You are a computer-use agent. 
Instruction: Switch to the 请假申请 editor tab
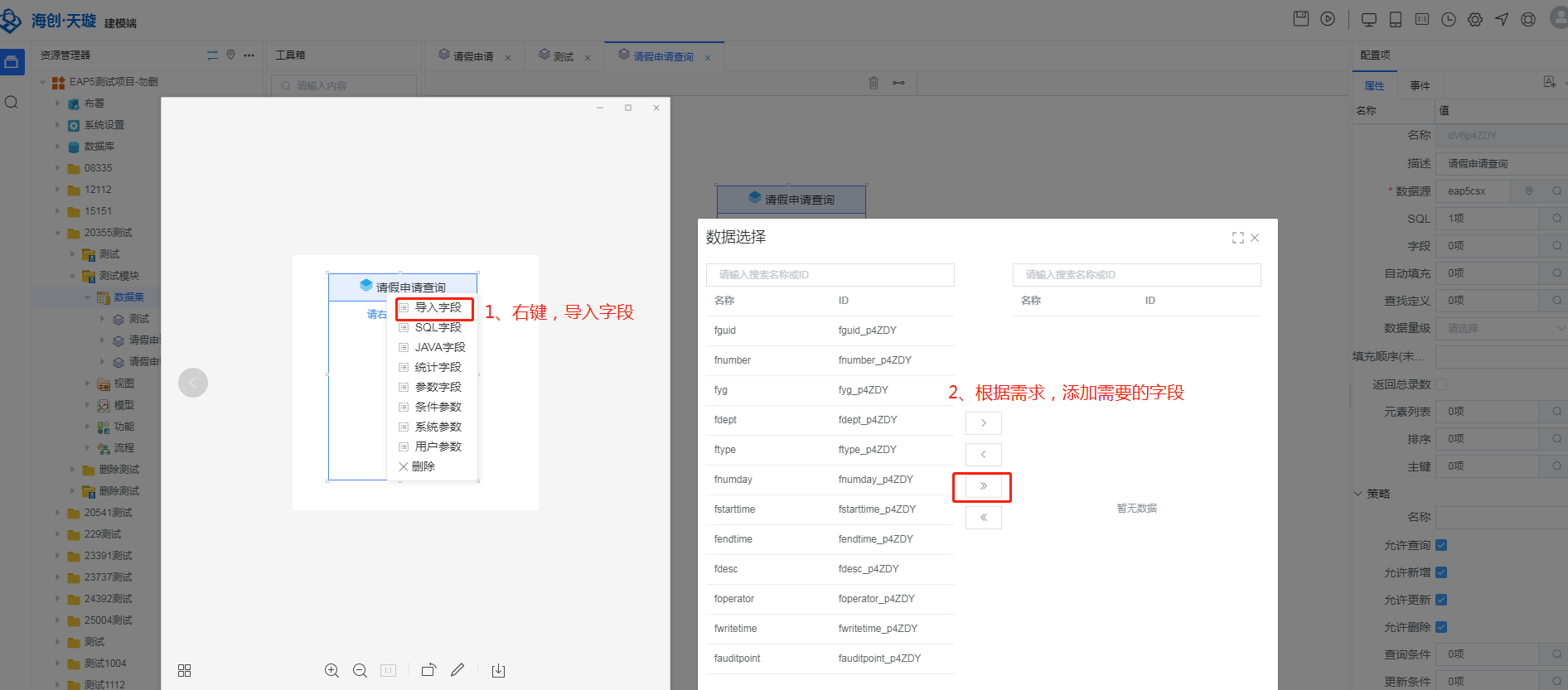point(472,56)
